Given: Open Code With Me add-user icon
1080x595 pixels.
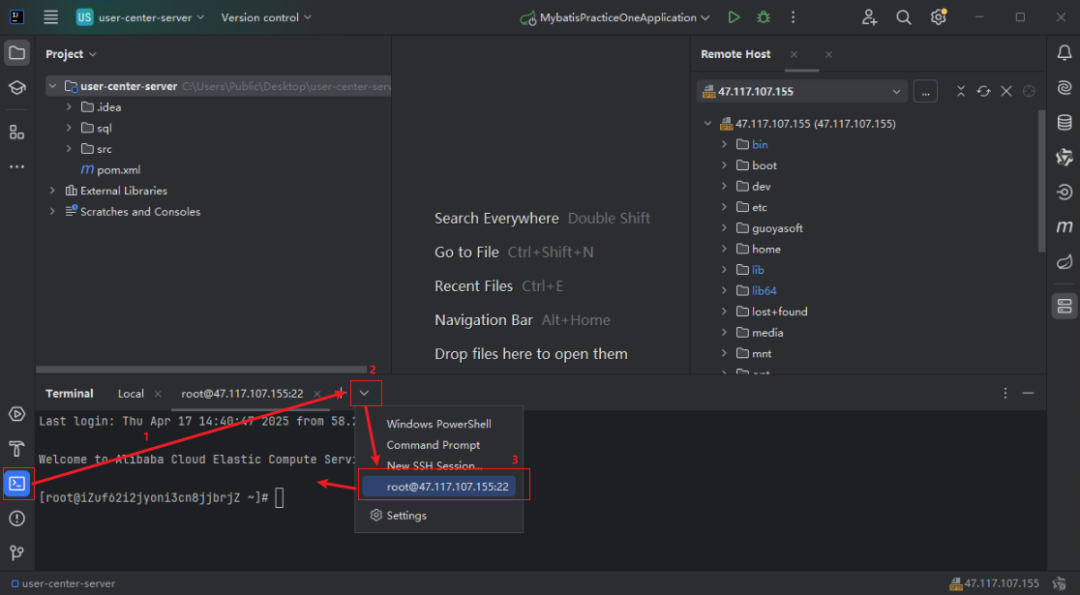Looking at the screenshot, I should click(x=869, y=17).
